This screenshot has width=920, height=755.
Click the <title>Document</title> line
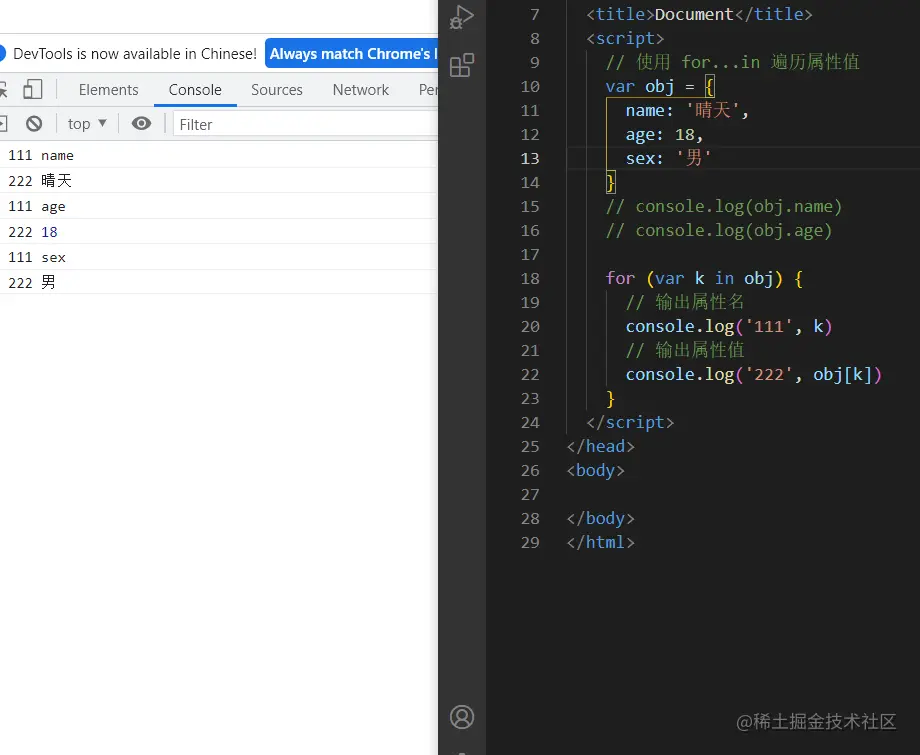699,14
